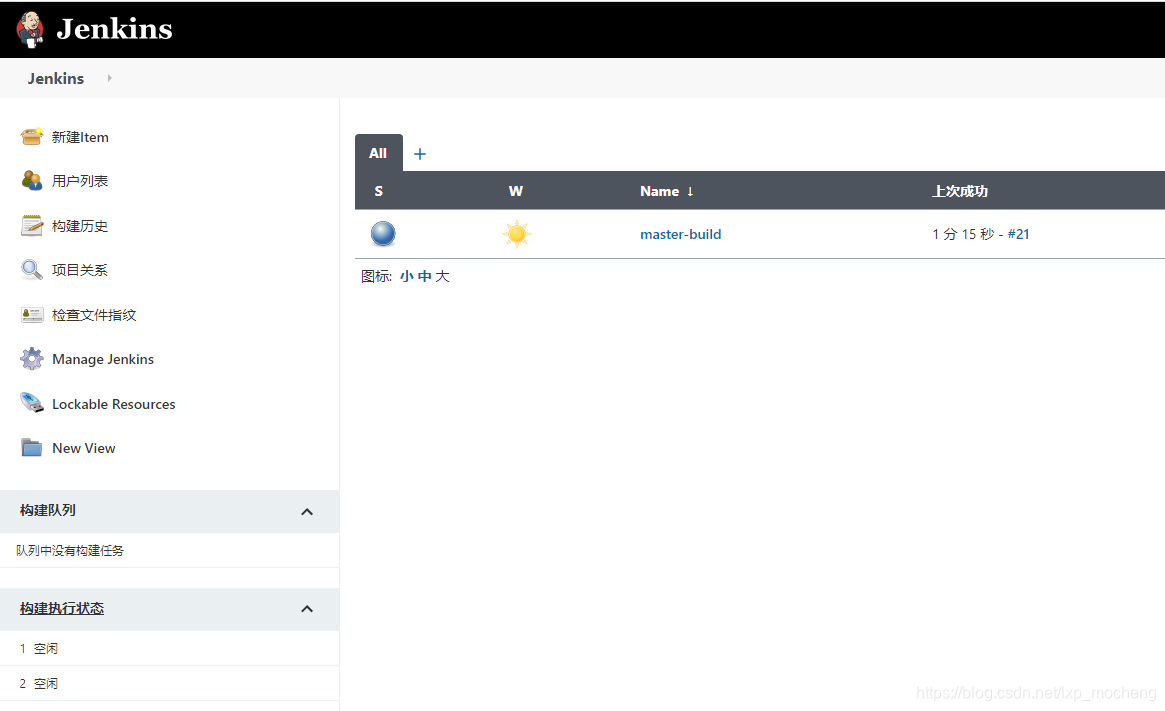1165x711 pixels.
Task: Add a new view with plus tab
Action: coord(420,154)
